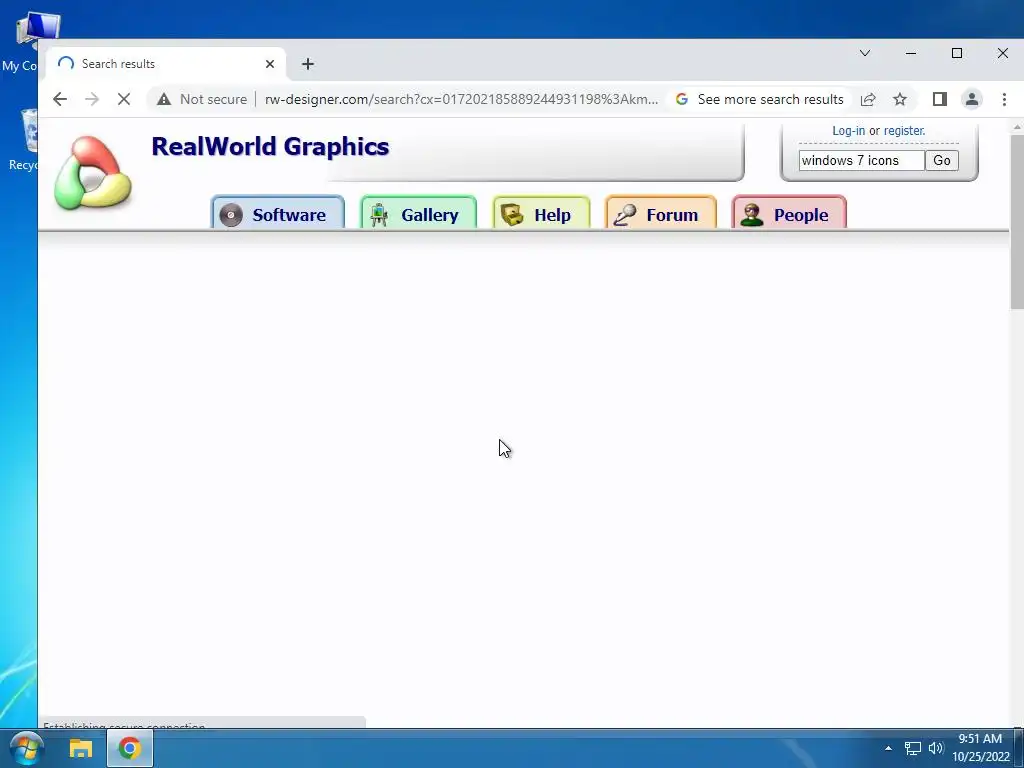This screenshot has height=768, width=1024.
Task: Go back to the previous page
Action: tap(60, 99)
